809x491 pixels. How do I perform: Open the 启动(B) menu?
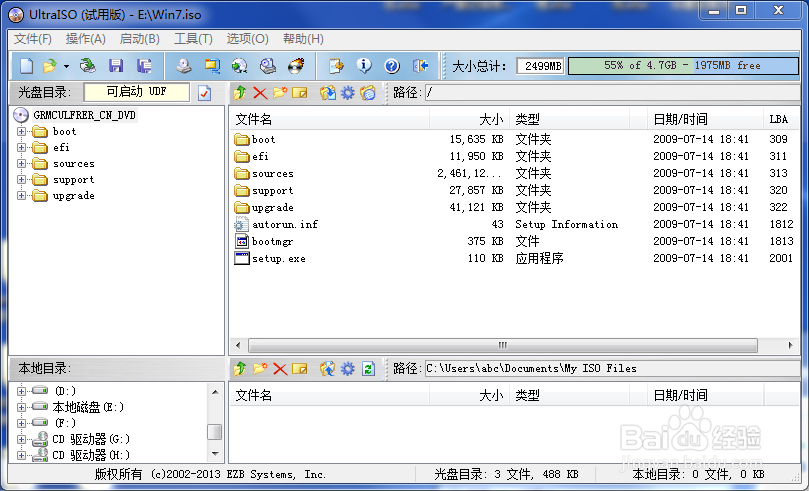click(x=139, y=39)
